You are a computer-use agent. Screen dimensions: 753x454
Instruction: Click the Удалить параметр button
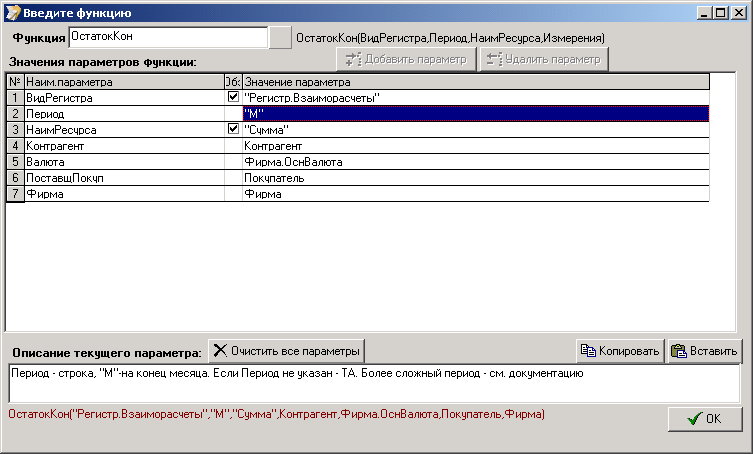click(x=544, y=59)
